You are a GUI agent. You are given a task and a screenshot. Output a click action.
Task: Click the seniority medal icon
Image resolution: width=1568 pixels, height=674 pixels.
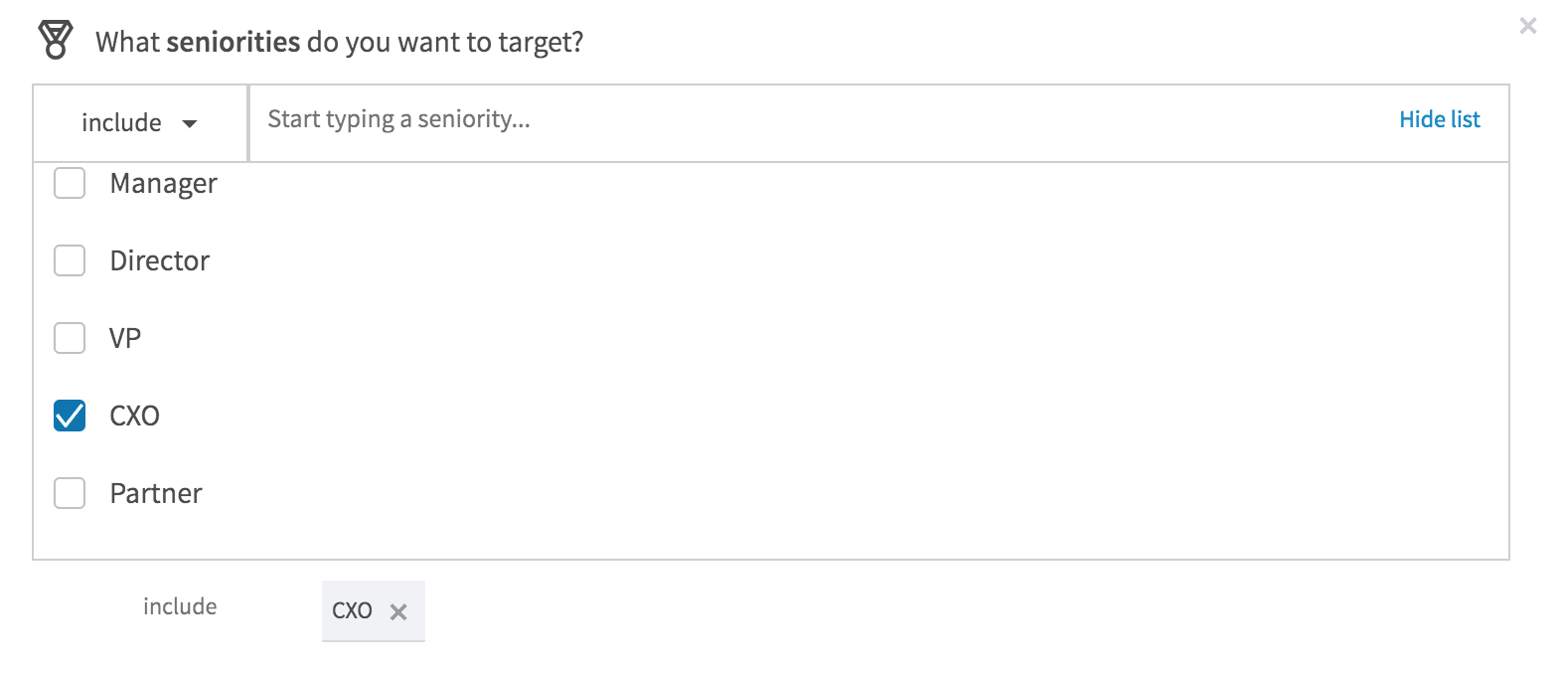tap(55, 40)
